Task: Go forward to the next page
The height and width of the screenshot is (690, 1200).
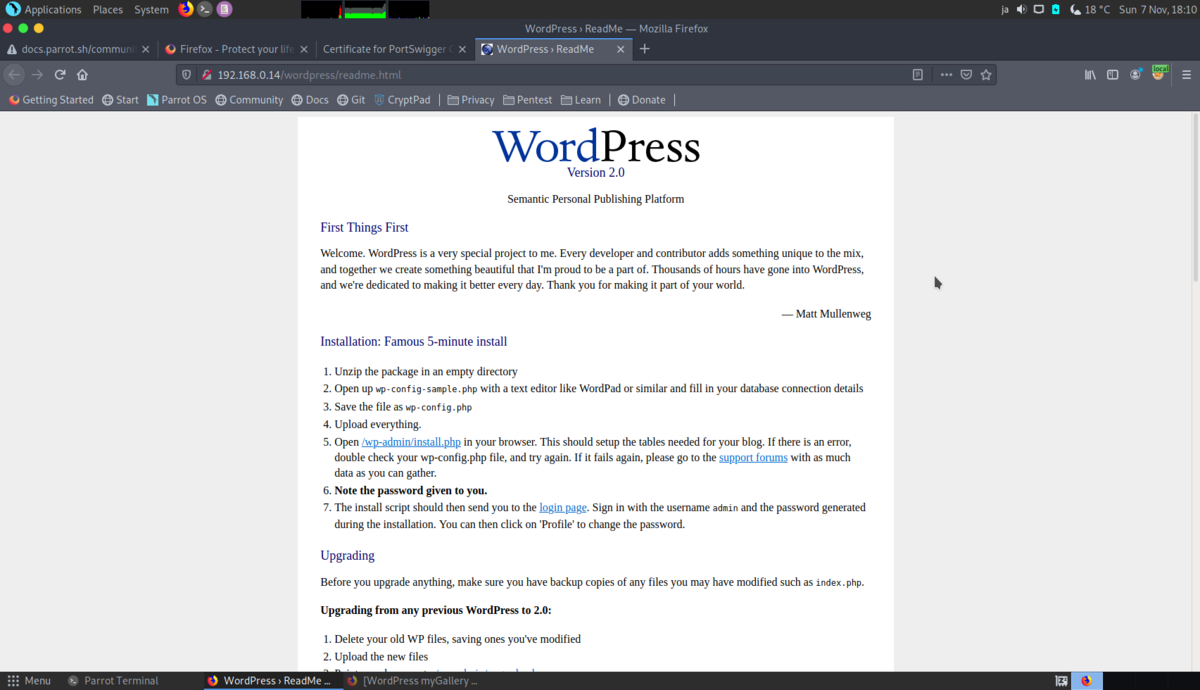Action: coord(37,74)
